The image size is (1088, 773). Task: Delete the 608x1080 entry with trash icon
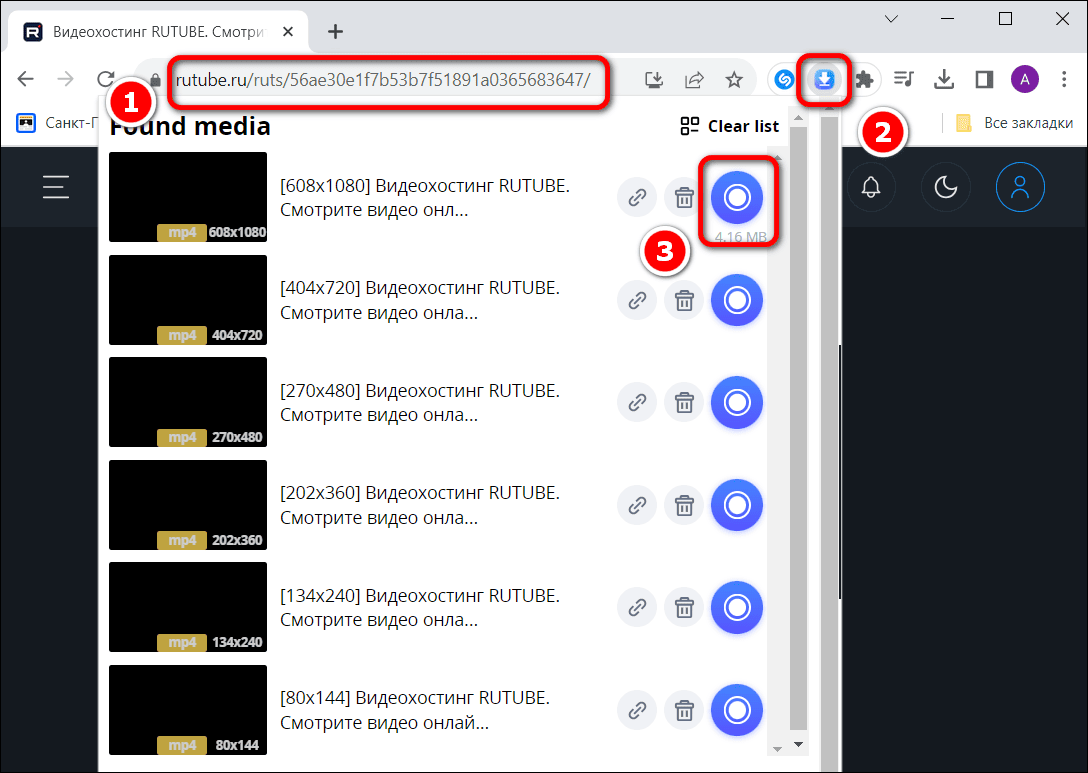pos(684,197)
